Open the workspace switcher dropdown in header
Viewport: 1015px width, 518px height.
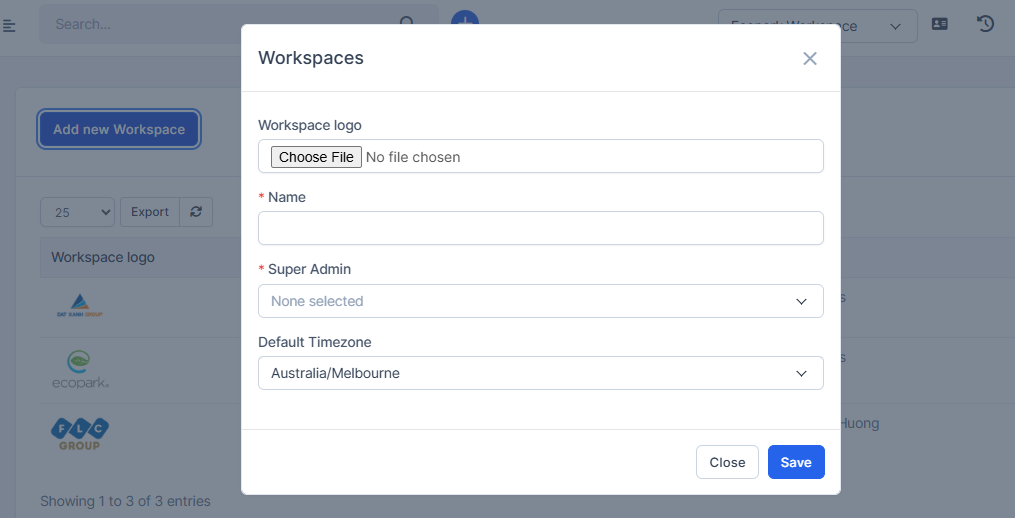[817, 26]
